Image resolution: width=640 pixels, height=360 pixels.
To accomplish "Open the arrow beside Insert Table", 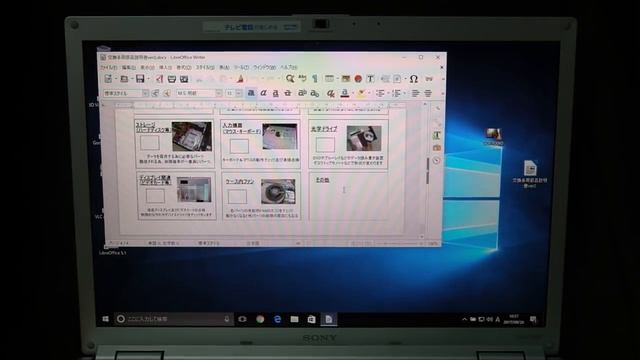I will [x=337, y=79].
